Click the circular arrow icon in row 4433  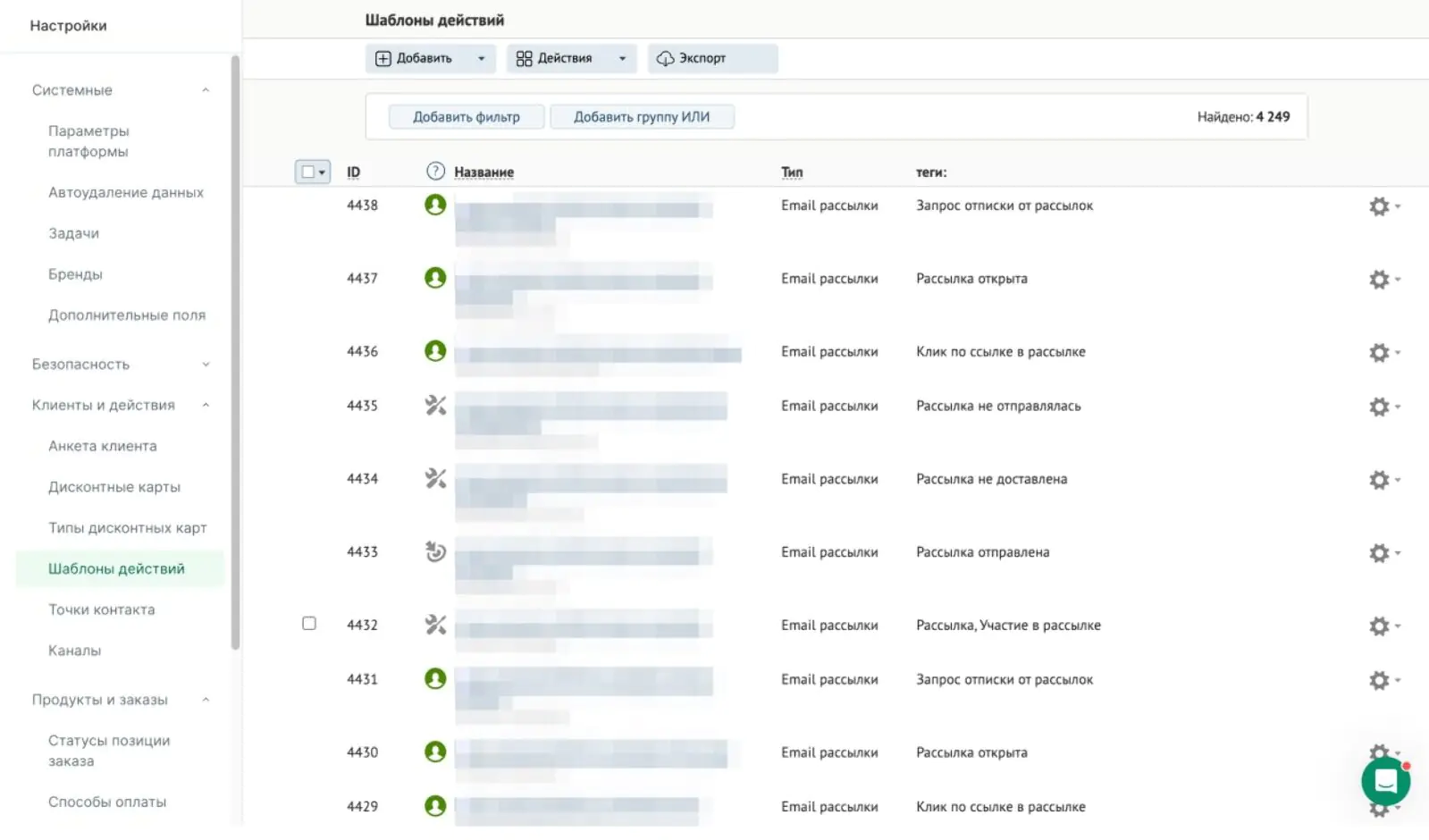point(435,551)
